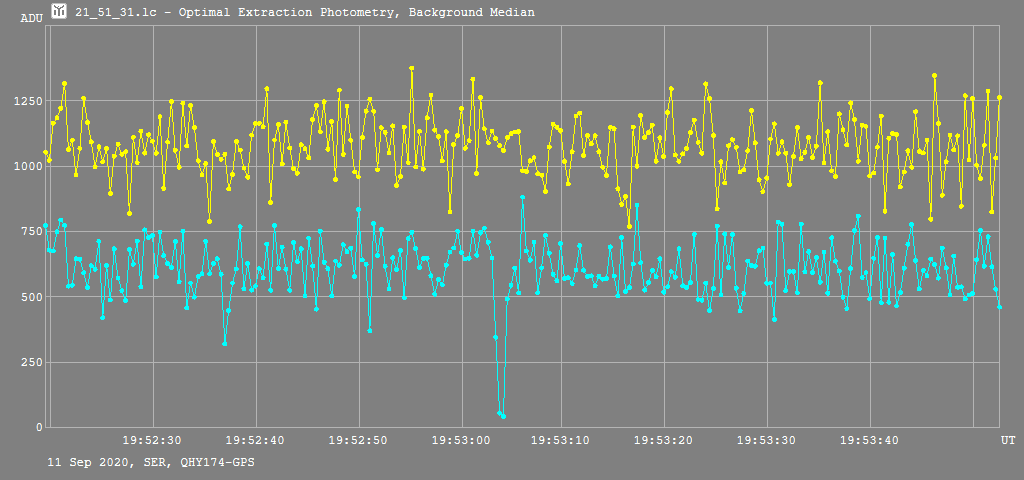Click the 19:52:50 time tick label

357,440
